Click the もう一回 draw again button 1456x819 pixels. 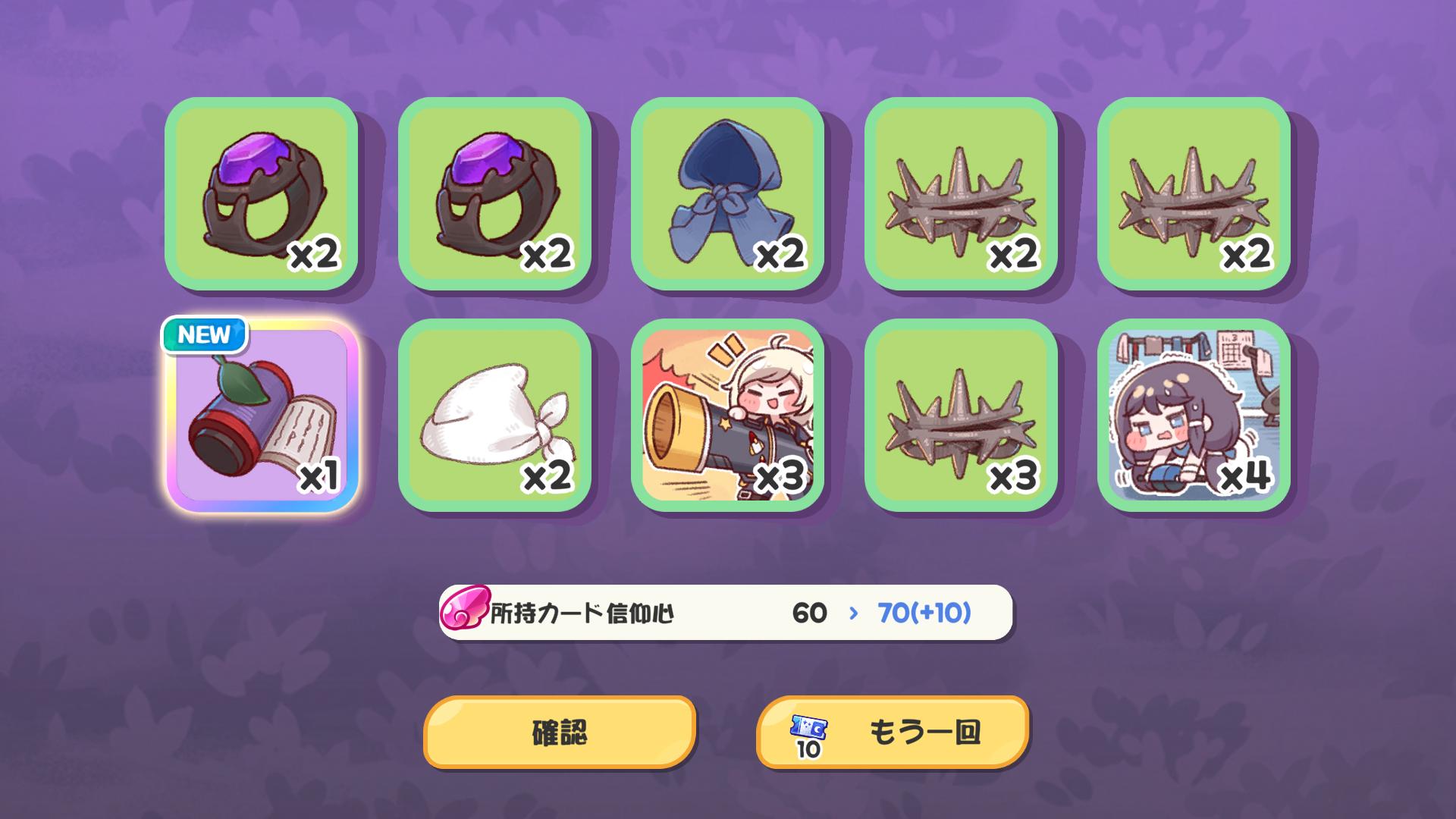(x=893, y=732)
